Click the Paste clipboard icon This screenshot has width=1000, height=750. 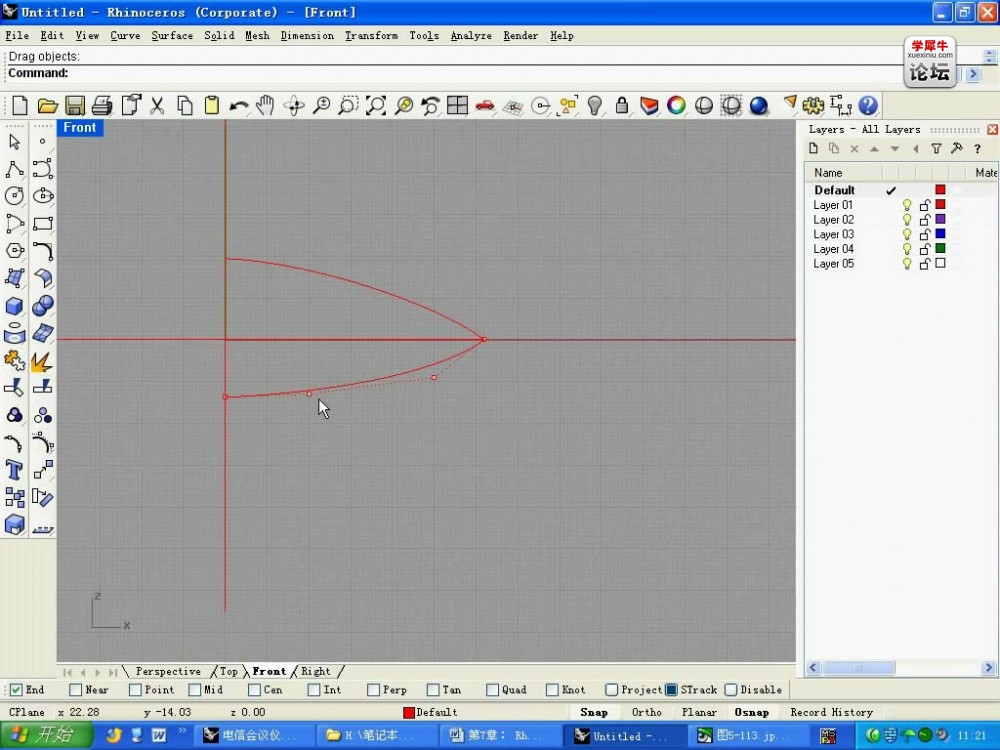coord(212,105)
